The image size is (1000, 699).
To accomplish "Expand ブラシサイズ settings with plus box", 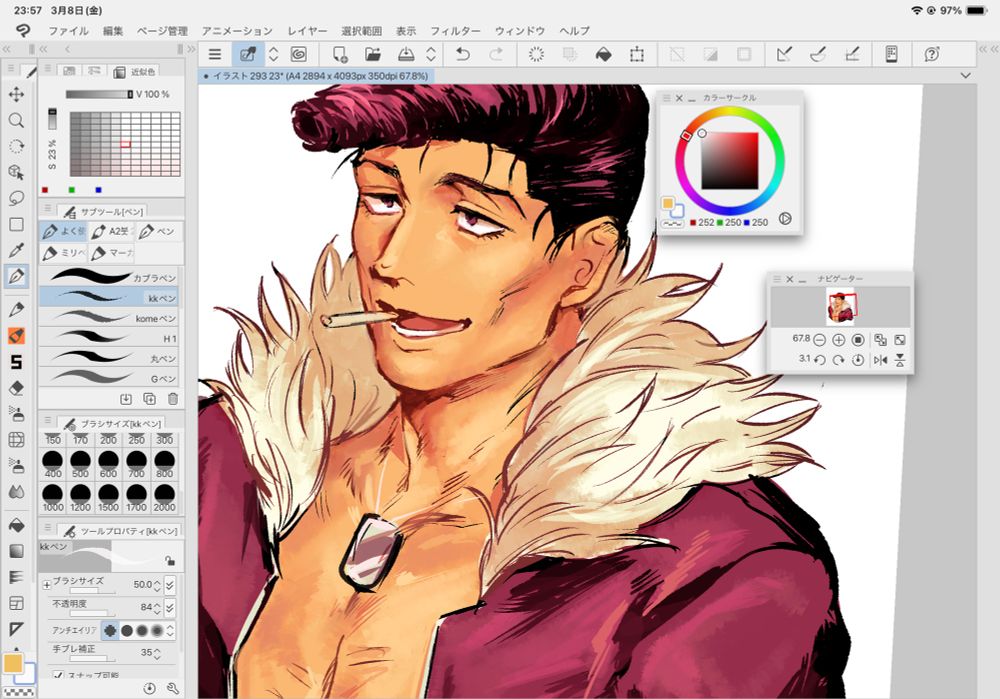I will coord(46,584).
